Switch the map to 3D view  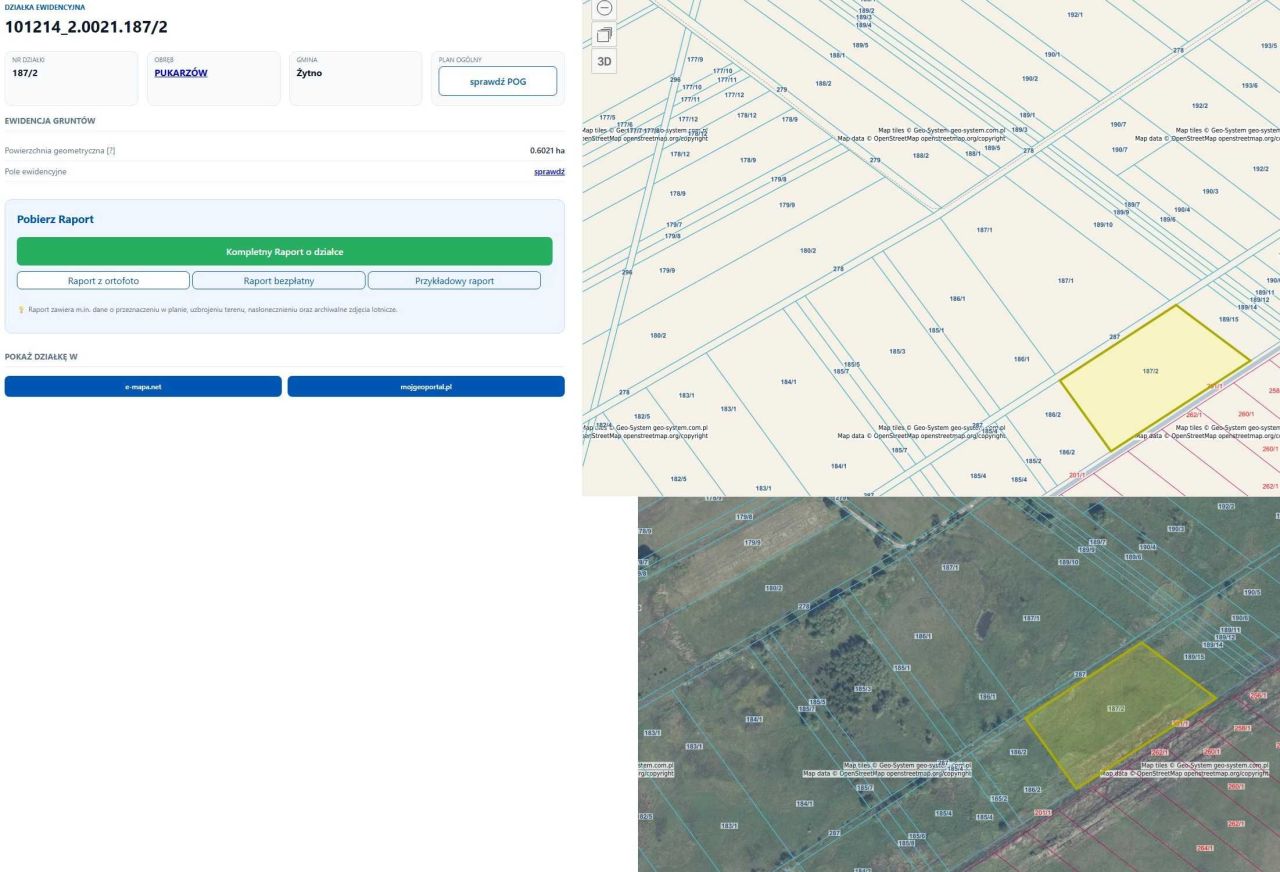point(605,61)
